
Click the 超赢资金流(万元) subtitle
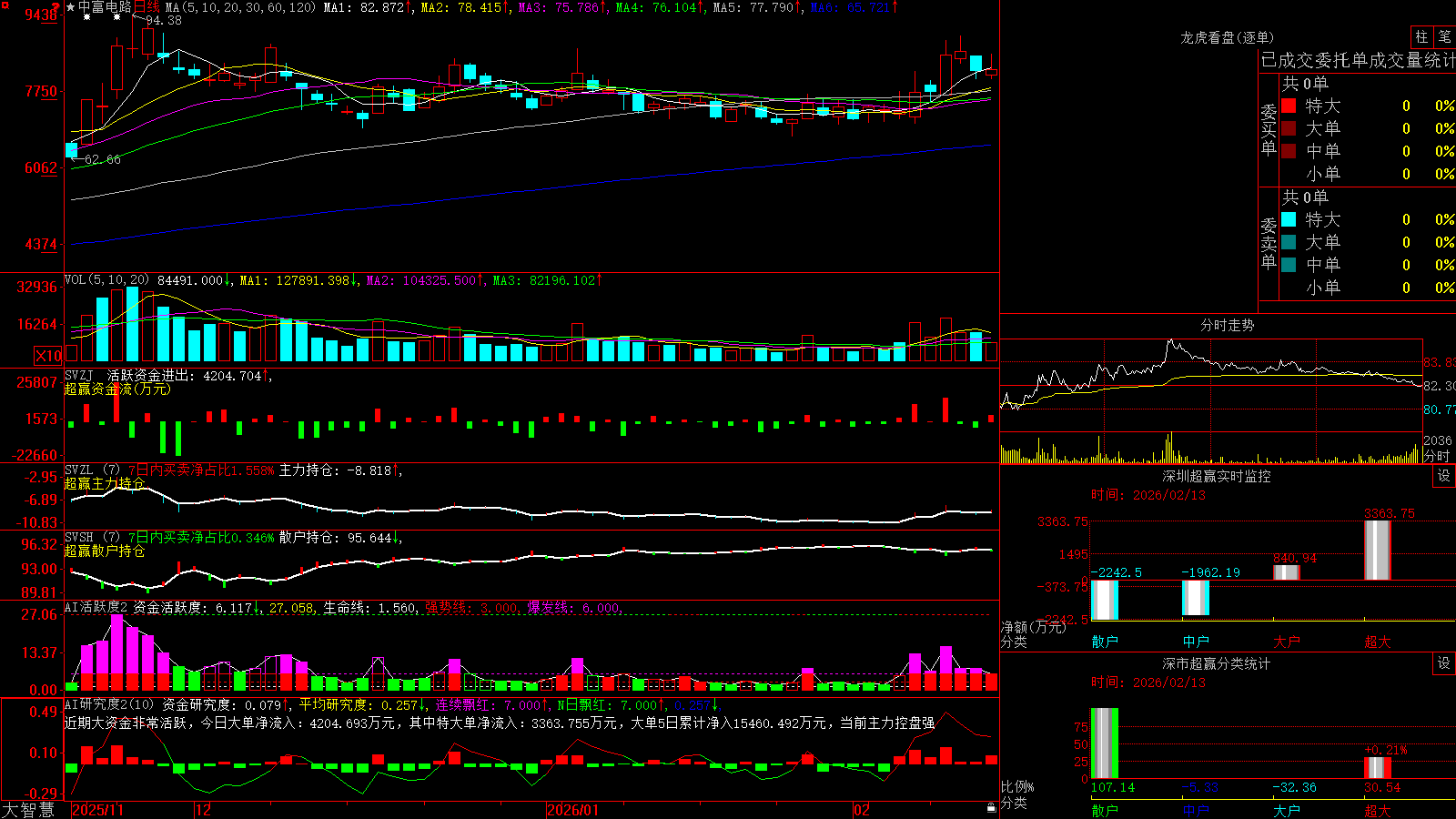(x=117, y=389)
